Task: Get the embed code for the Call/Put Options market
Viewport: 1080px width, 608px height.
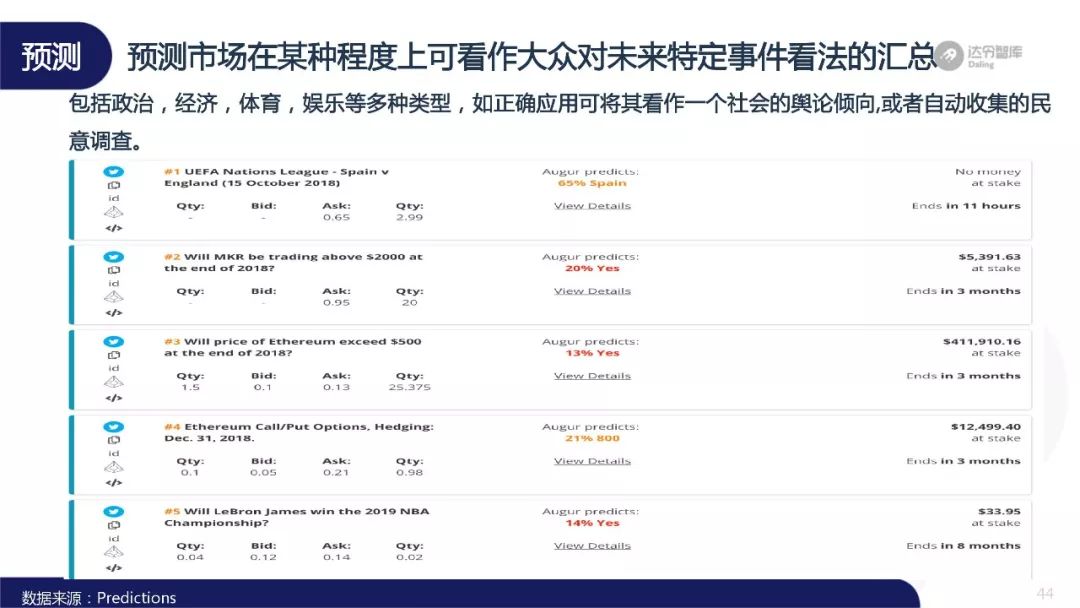Action: pyautogui.click(x=114, y=483)
